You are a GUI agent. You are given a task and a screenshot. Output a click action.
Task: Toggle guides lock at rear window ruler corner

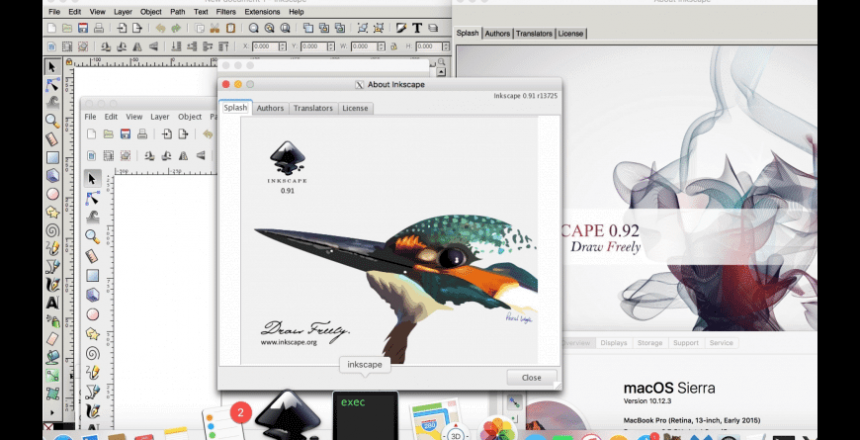click(x=68, y=62)
